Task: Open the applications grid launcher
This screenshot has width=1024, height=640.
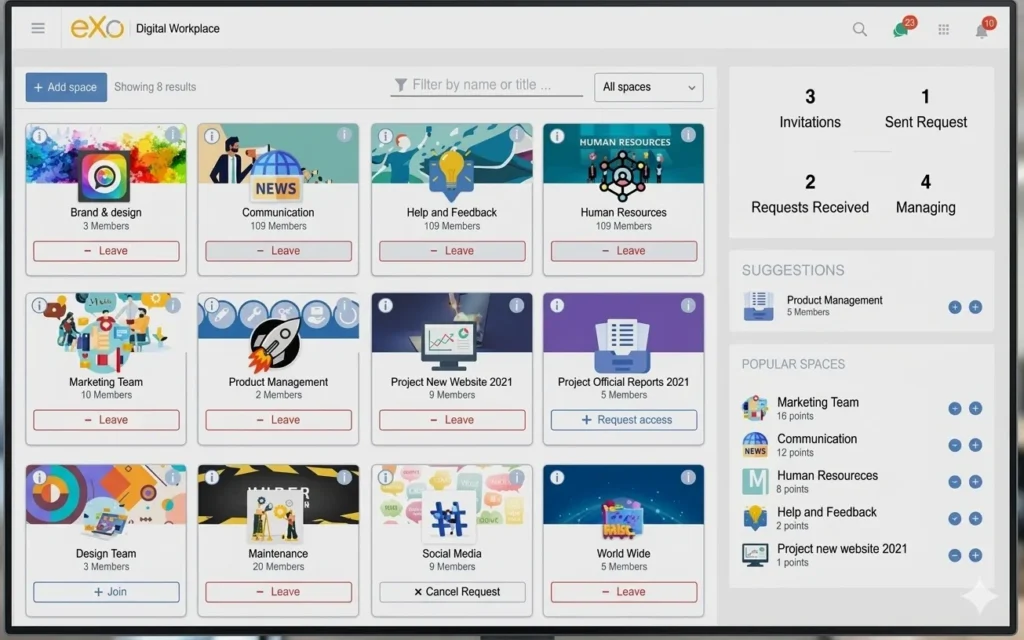Action: [942, 29]
